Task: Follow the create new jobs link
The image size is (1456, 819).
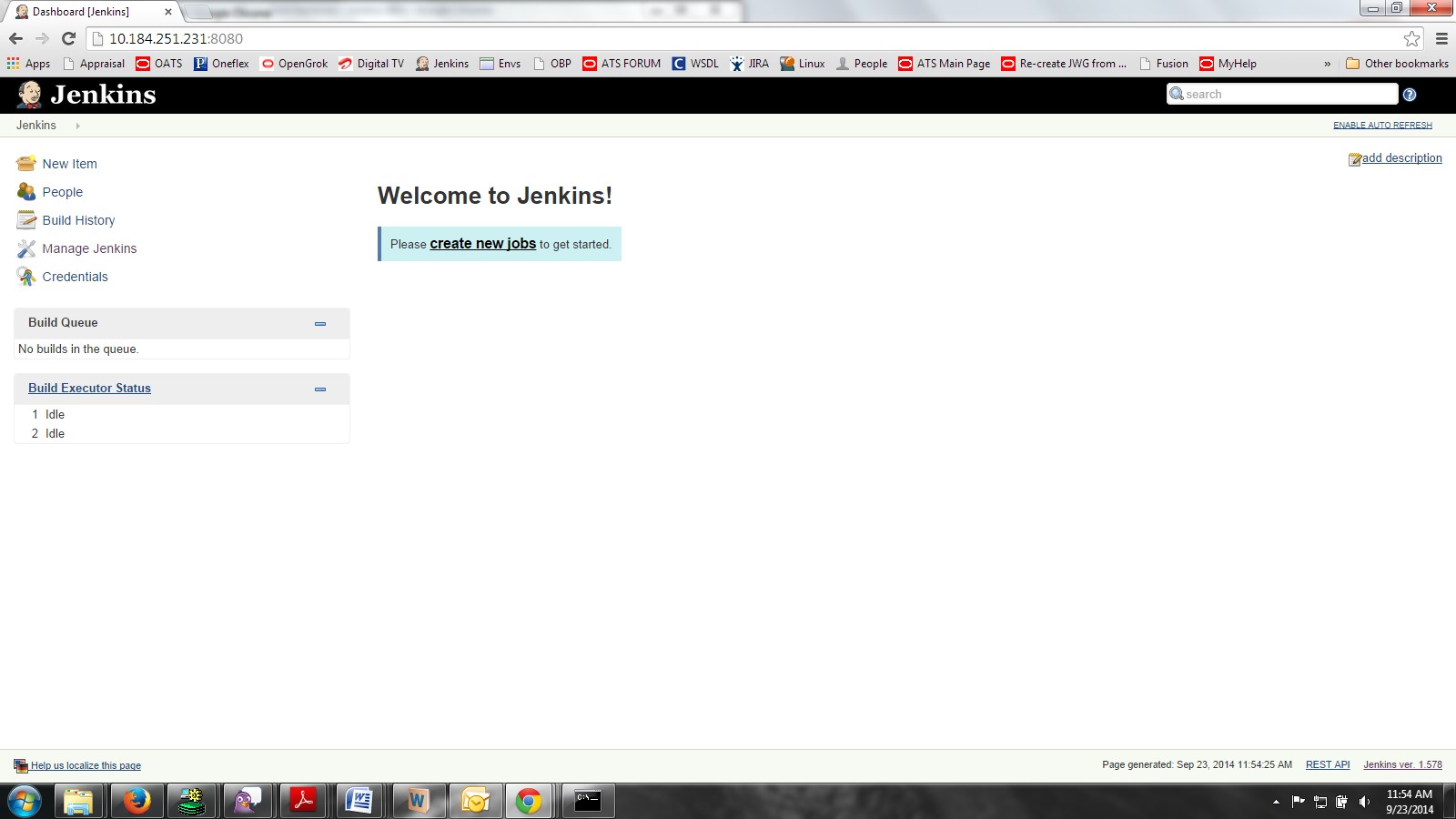Action: pos(482,244)
